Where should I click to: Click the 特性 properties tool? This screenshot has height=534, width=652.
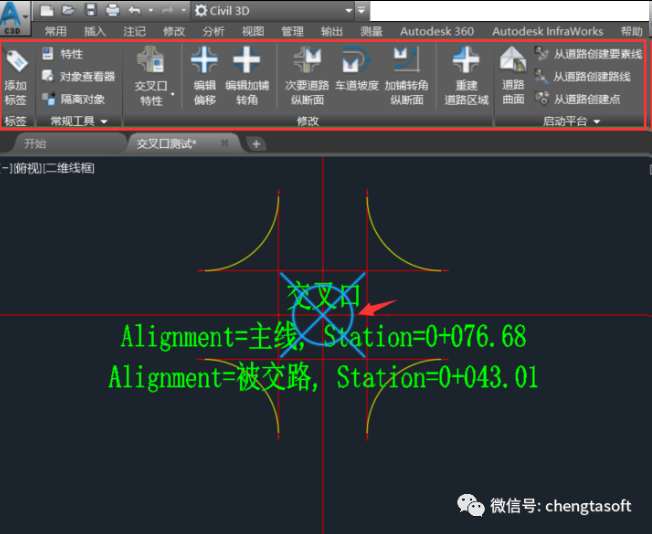[62, 54]
